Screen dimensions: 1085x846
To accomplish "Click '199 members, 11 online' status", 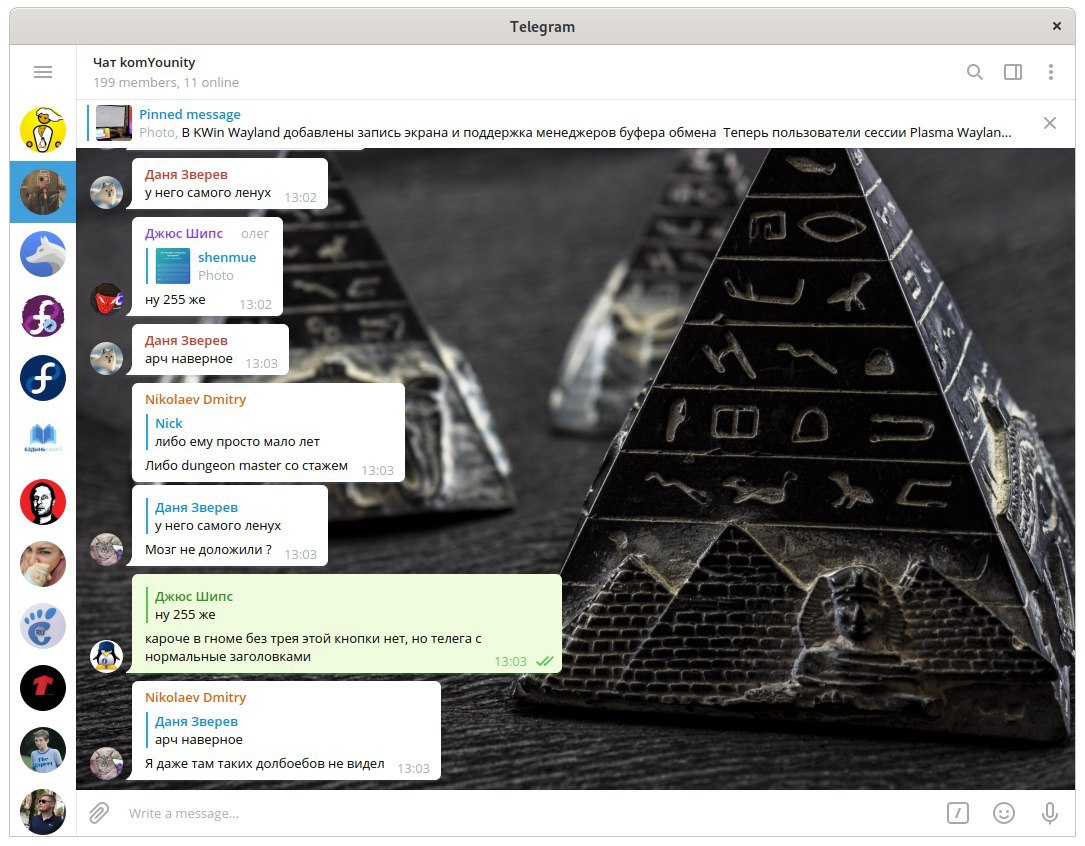I will coord(166,82).
